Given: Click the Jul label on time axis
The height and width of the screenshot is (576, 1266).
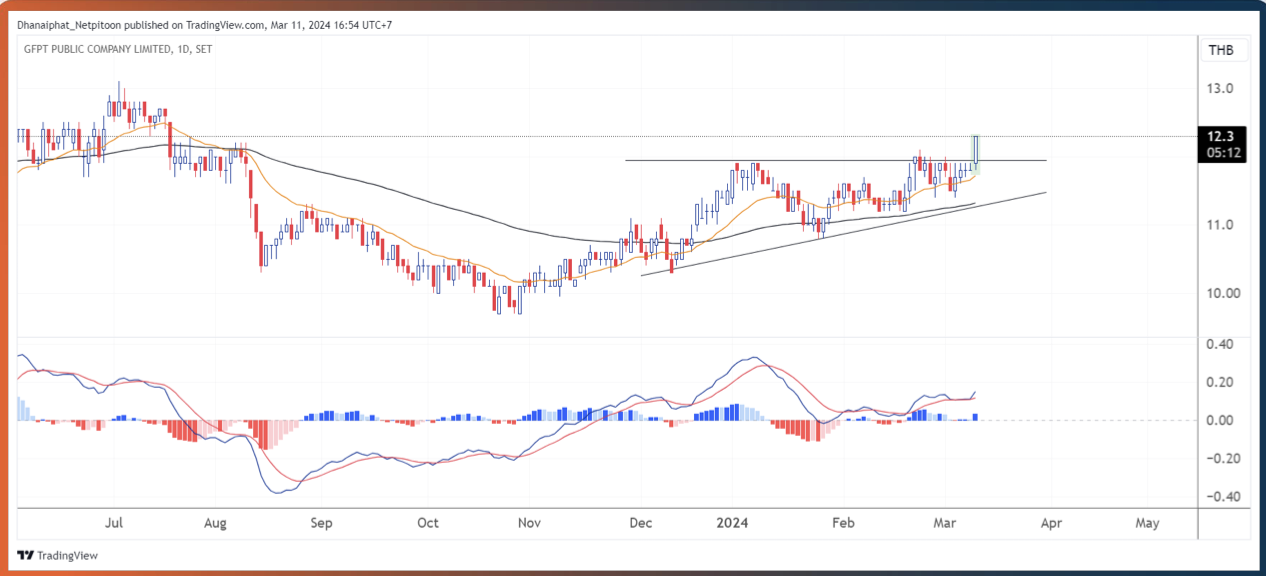Looking at the screenshot, I should 114,523.
